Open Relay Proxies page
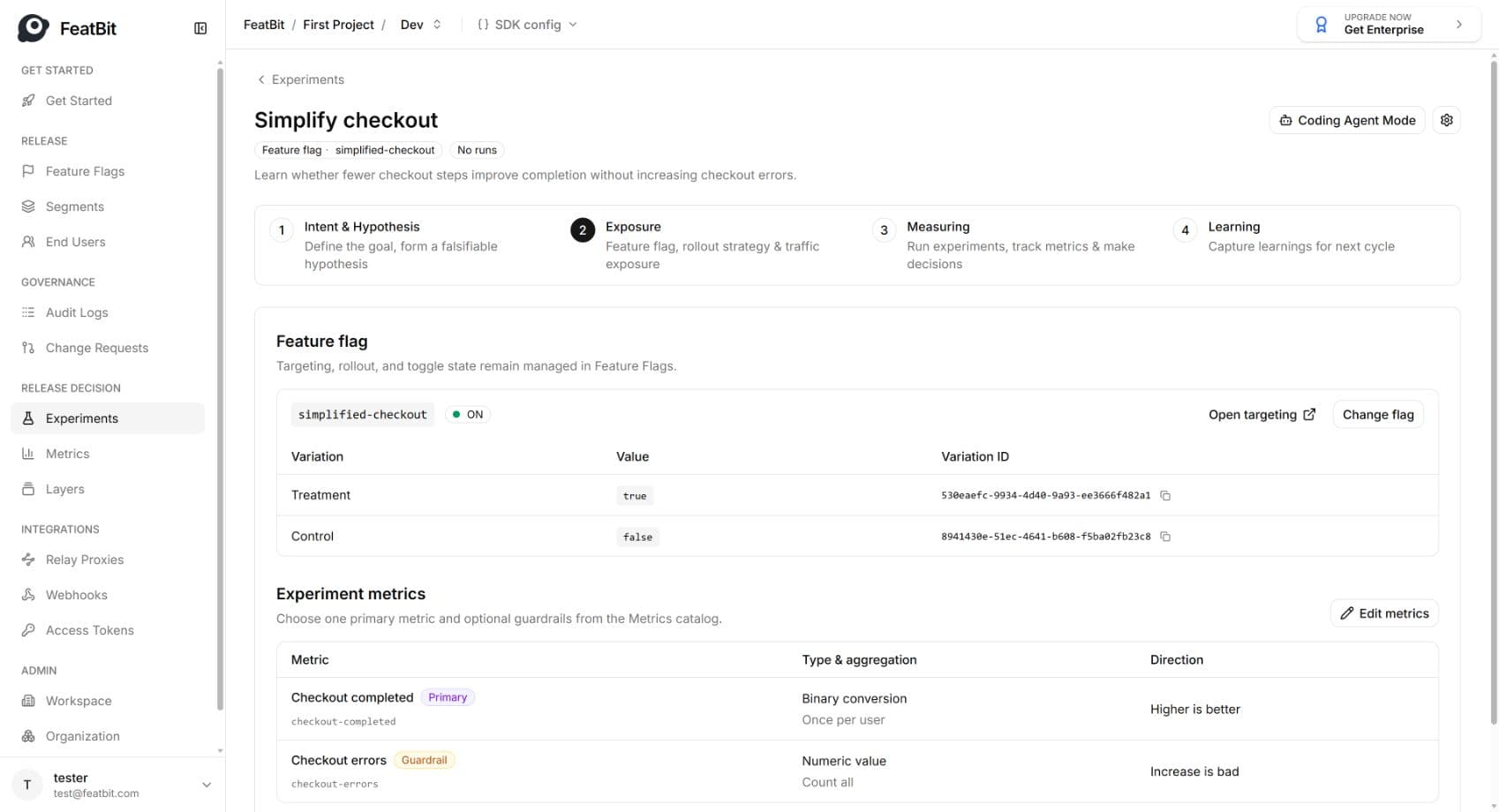The image size is (1499, 812). pyautogui.click(x=108, y=560)
